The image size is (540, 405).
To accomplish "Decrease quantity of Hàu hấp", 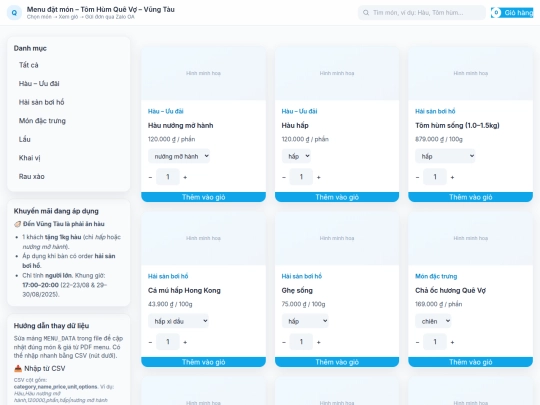I will coord(284,177).
